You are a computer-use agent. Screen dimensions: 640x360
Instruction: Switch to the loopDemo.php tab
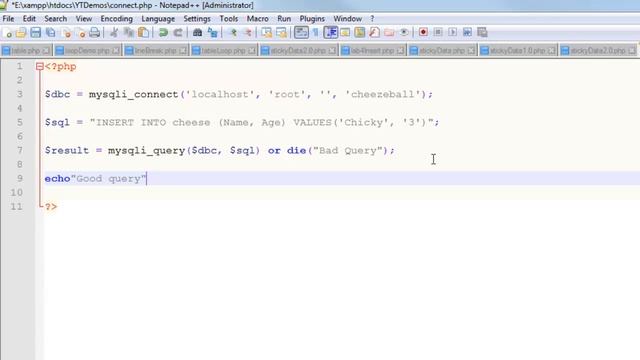[88, 50]
